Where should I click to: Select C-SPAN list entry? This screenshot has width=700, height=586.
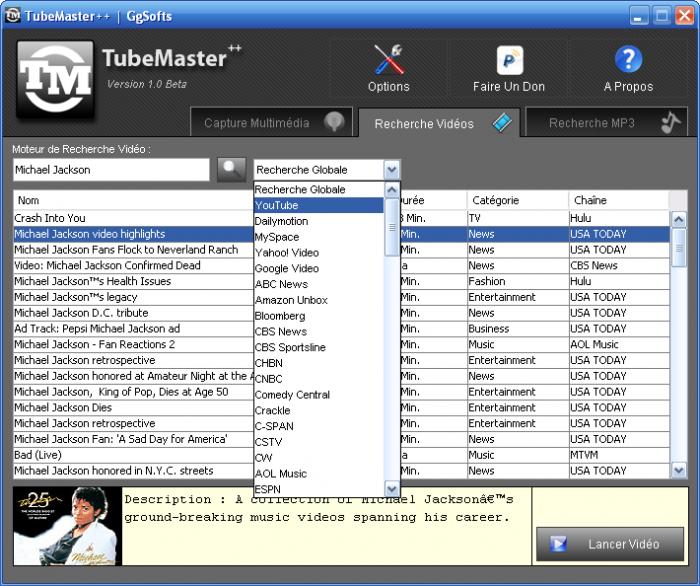[319, 426]
